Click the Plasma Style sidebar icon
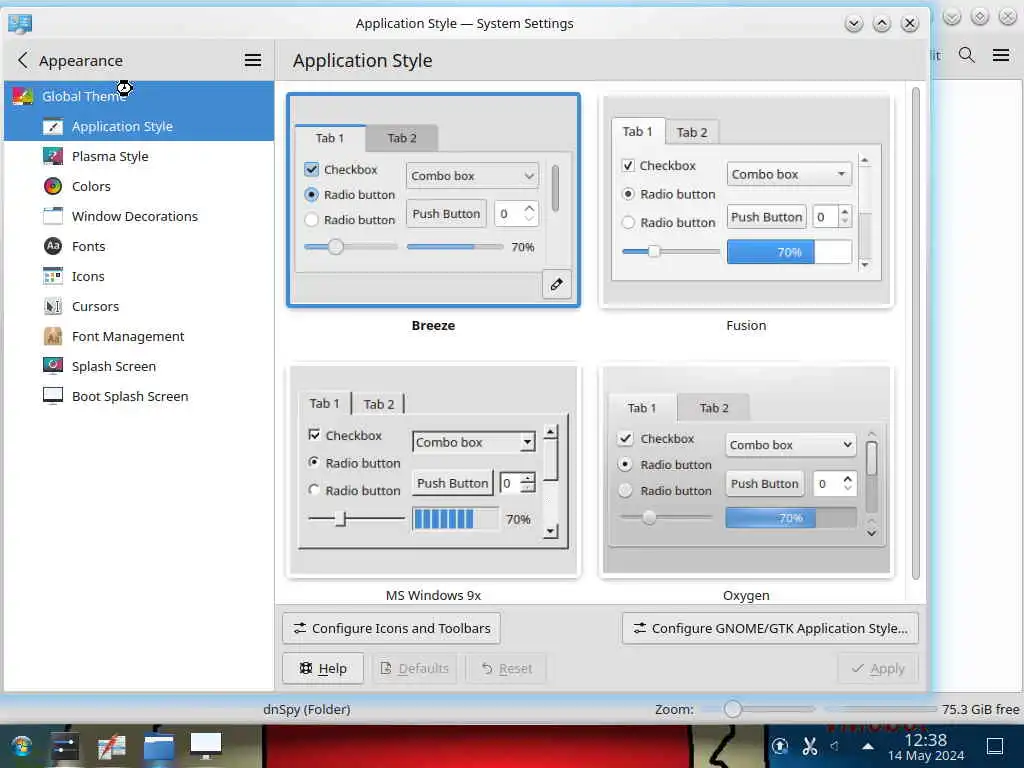This screenshot has width=1024, height=768. pos(53,156)
